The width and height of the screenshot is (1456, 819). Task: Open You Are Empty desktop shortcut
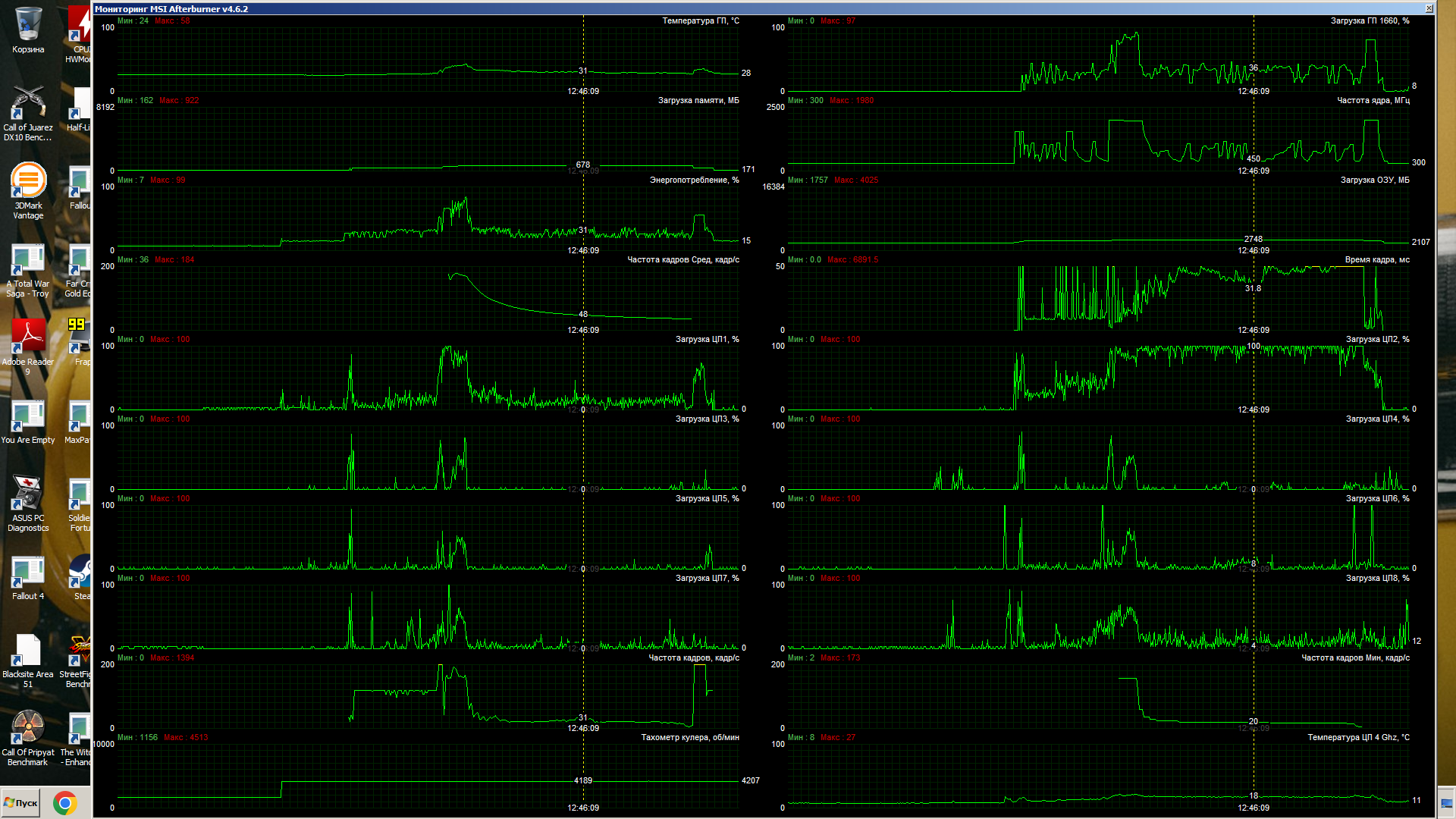click(x=28, y=418)
